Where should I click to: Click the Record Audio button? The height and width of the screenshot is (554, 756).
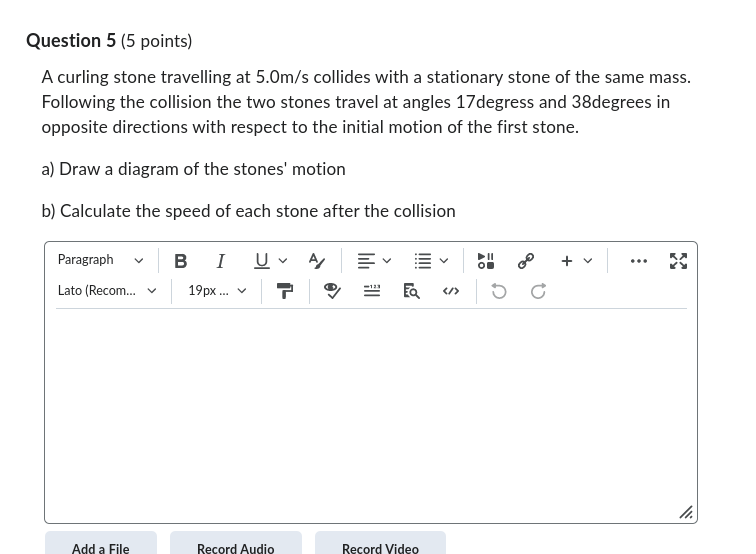click(x=236, y=545)
